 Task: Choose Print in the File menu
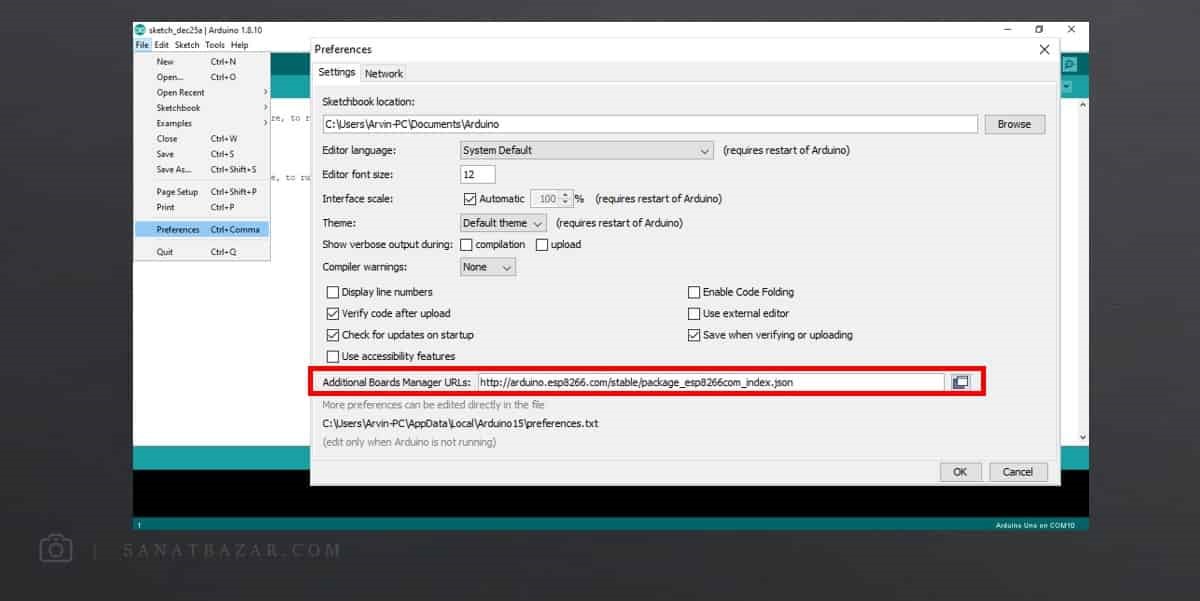[202, 207]
